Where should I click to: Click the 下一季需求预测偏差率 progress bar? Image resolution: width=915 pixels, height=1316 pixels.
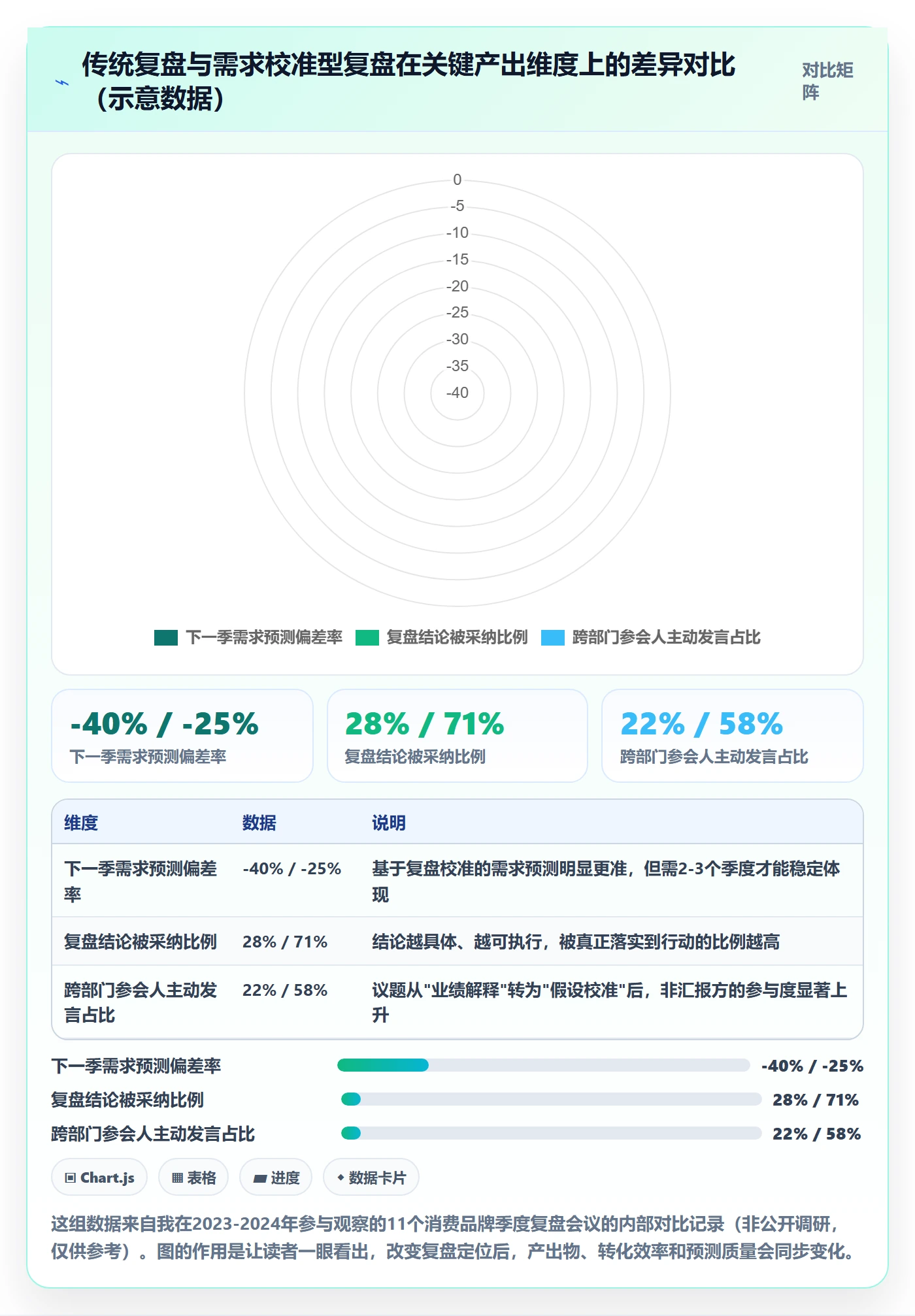(543, 1066)
